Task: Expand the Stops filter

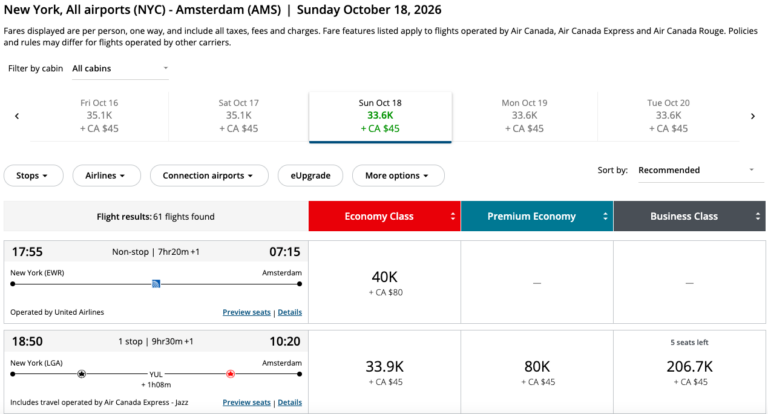Action: [33, 175]
